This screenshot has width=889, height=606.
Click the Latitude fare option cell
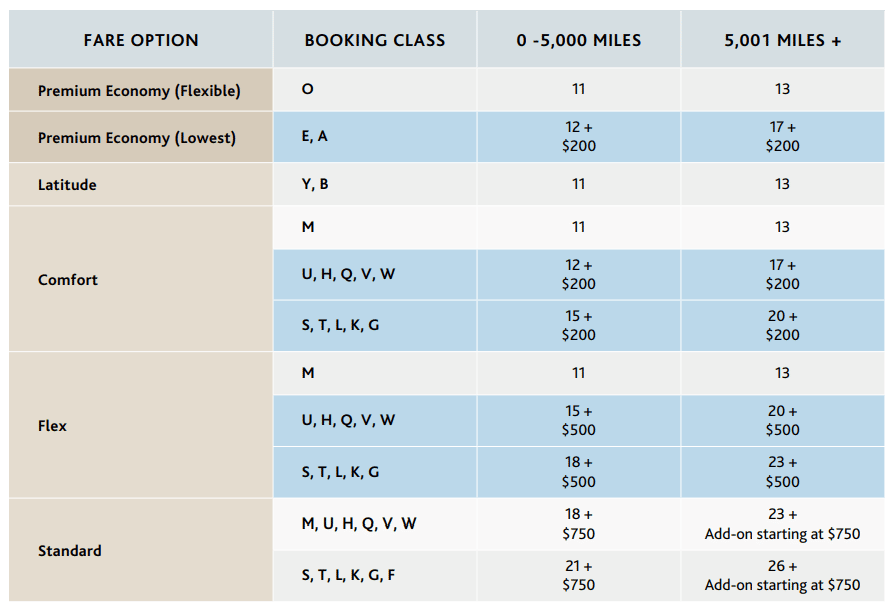67,185
